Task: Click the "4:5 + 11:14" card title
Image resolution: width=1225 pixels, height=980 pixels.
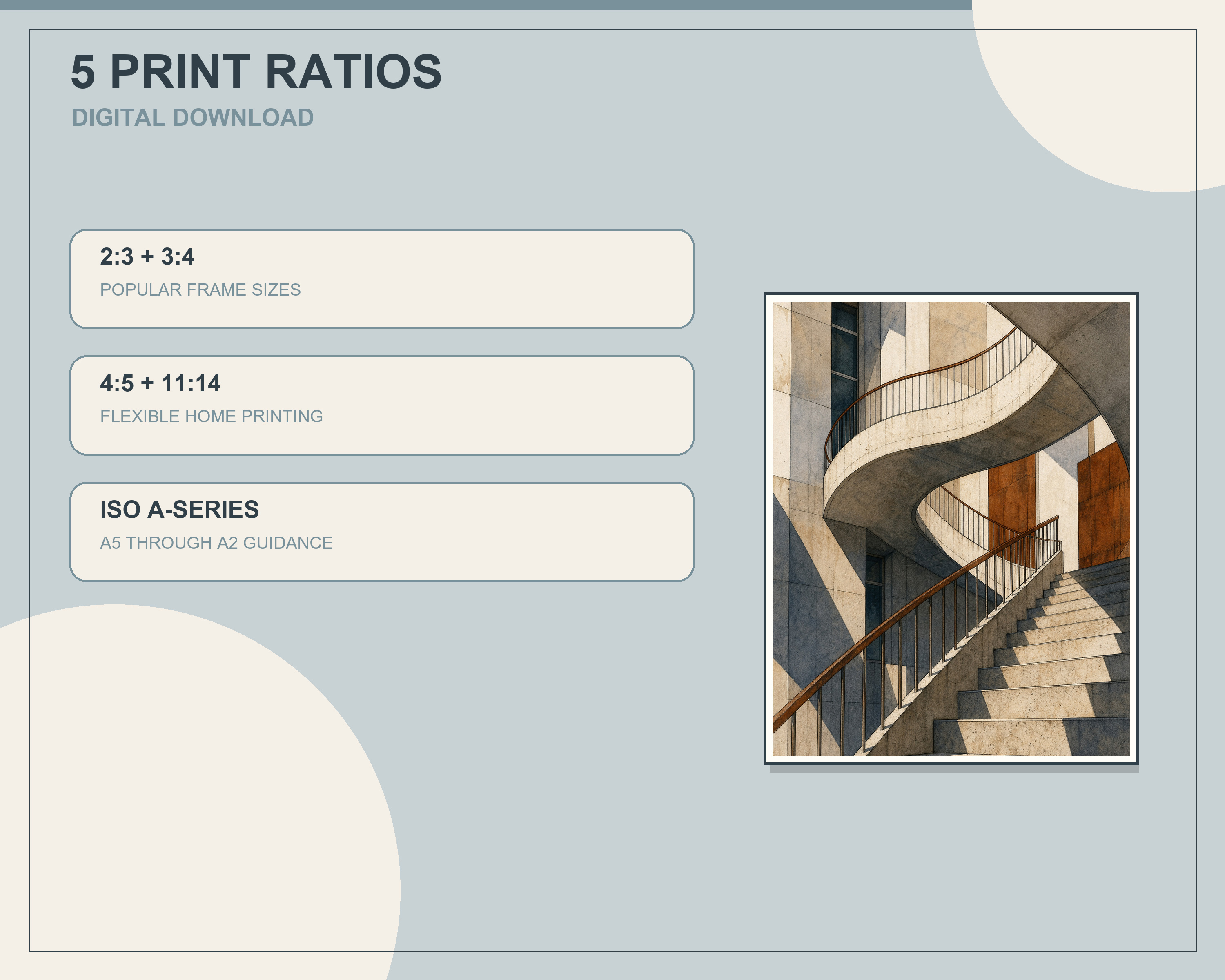Action: (x=160, y=383)
